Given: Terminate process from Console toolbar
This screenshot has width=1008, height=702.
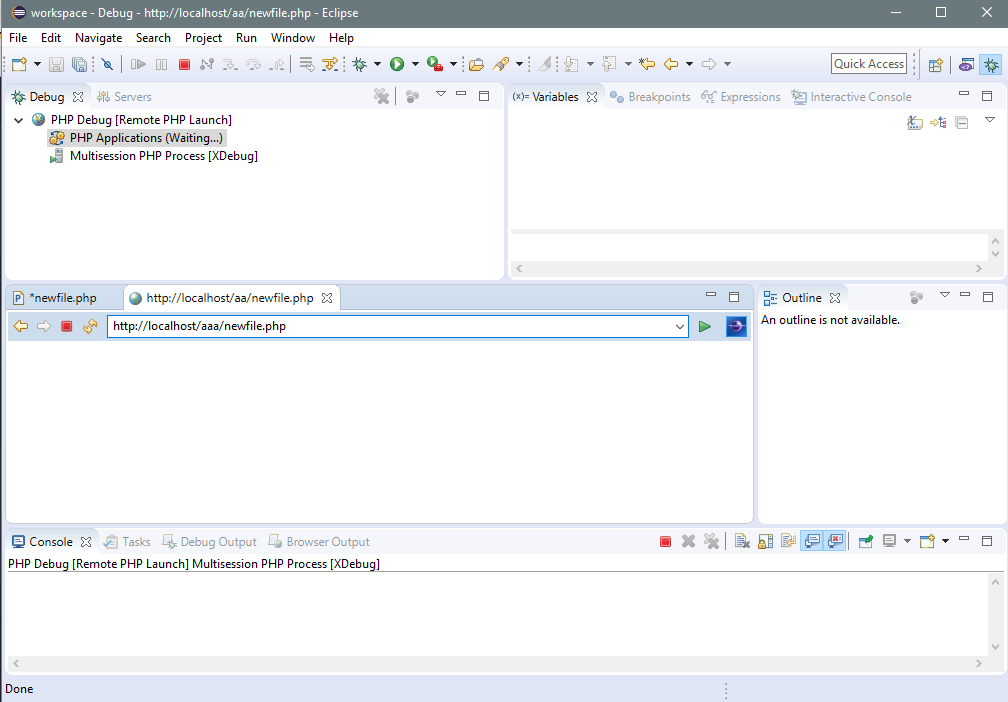Looking at the screenshot, I should pyautogui.click(x=666, y=541).
